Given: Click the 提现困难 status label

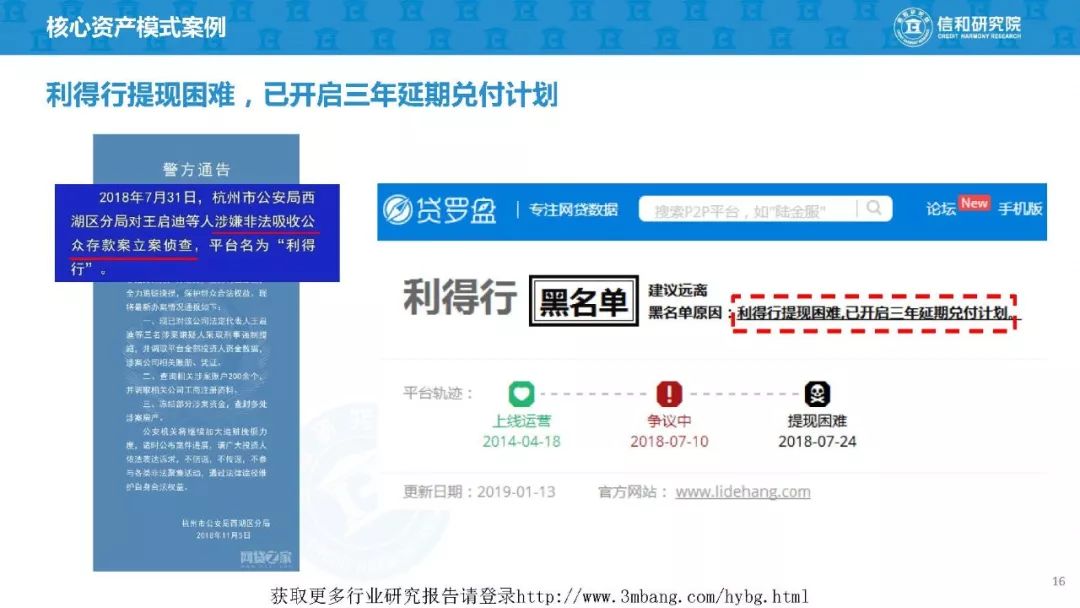Looking at the screenshot, I should click(817, 421).
